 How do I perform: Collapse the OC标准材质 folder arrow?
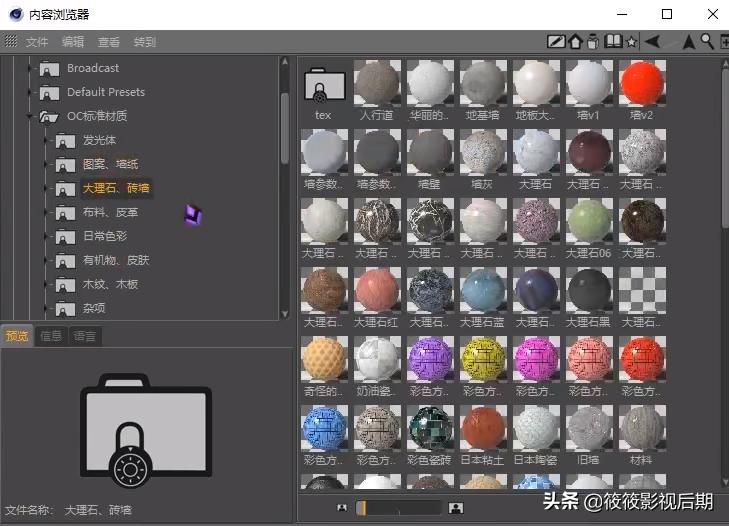(30, 116)
